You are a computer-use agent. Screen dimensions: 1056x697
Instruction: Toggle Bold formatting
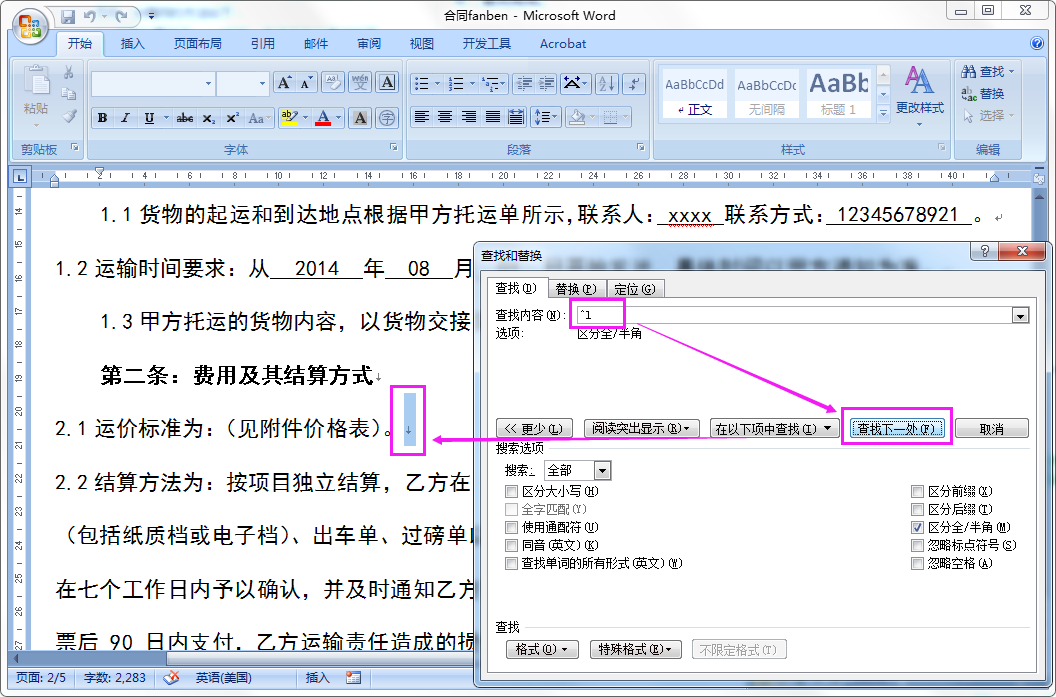[102, 119]
